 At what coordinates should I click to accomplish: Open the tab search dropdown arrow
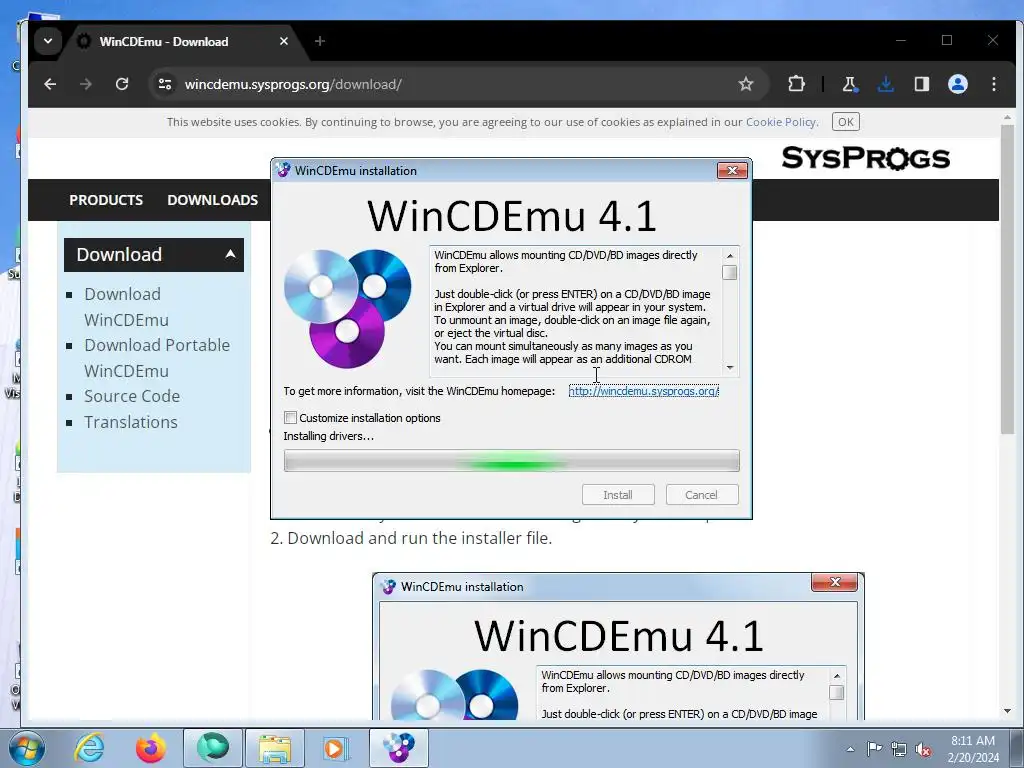point(48,41)
